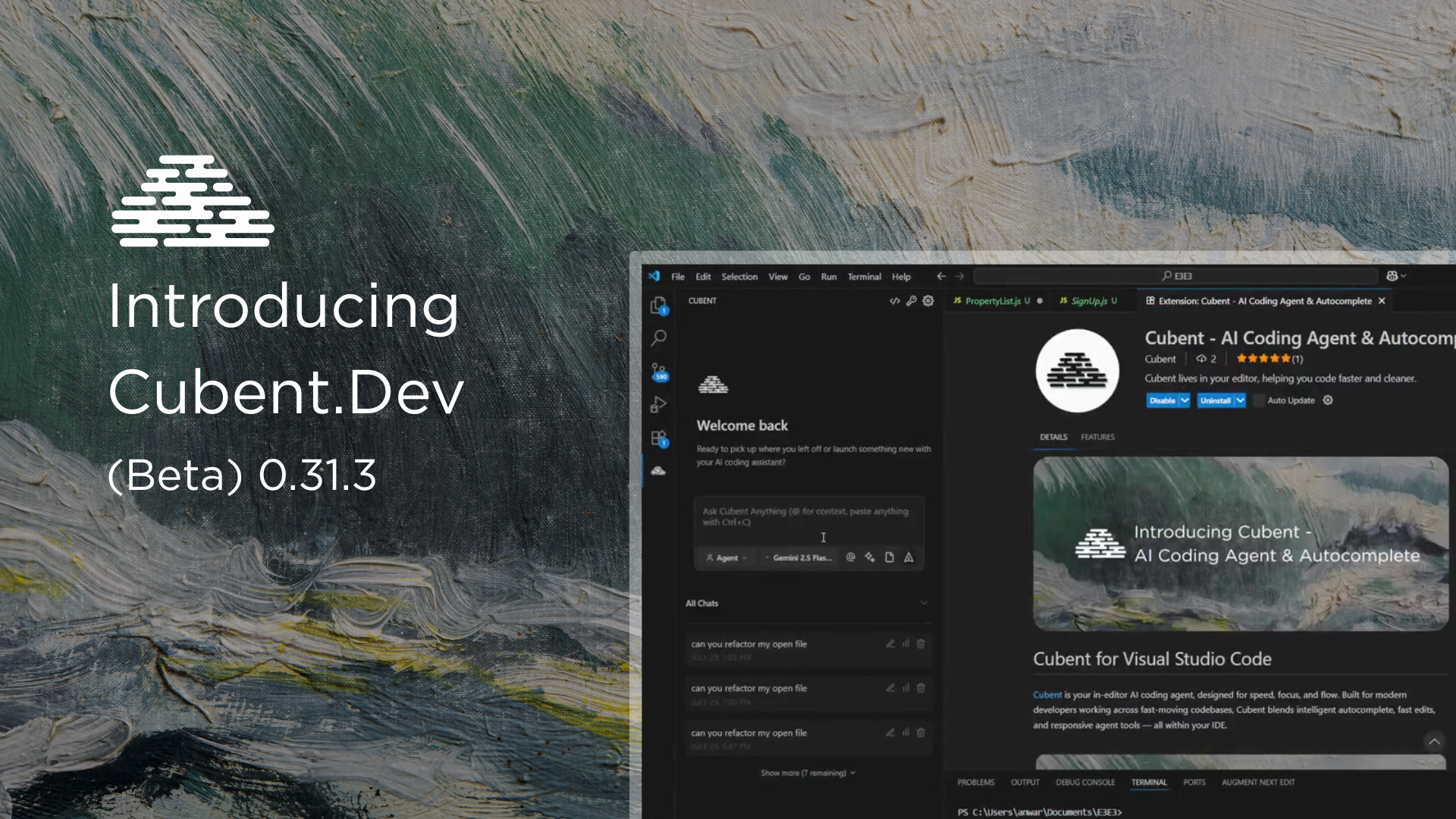Click the round Cubent extension logo
The image size is (1456, 819).
1077,371
